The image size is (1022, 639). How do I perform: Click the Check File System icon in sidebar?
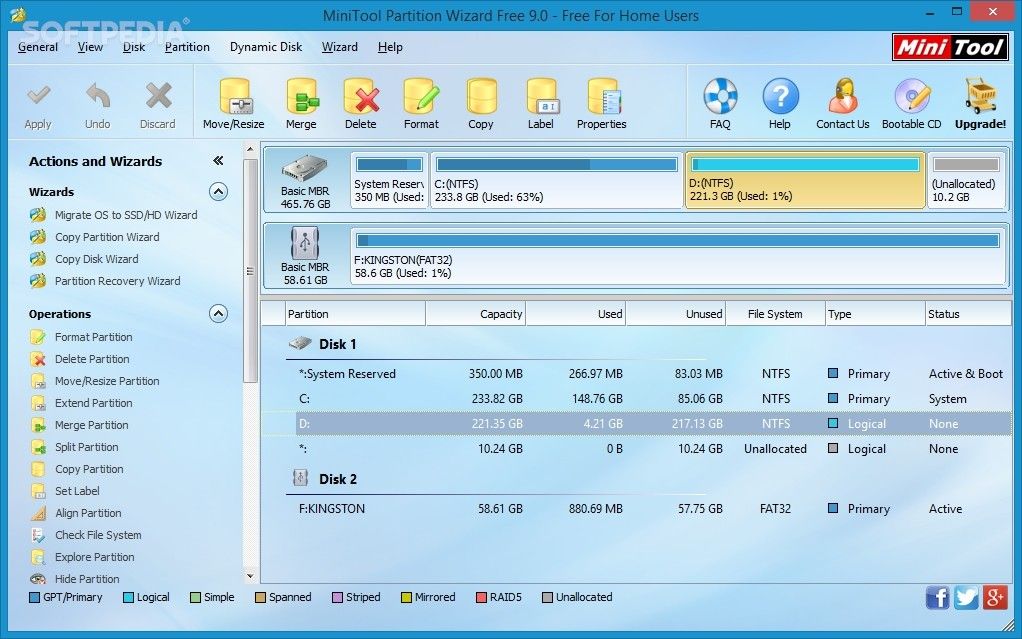pyautogui.click(x=38, y=535)
